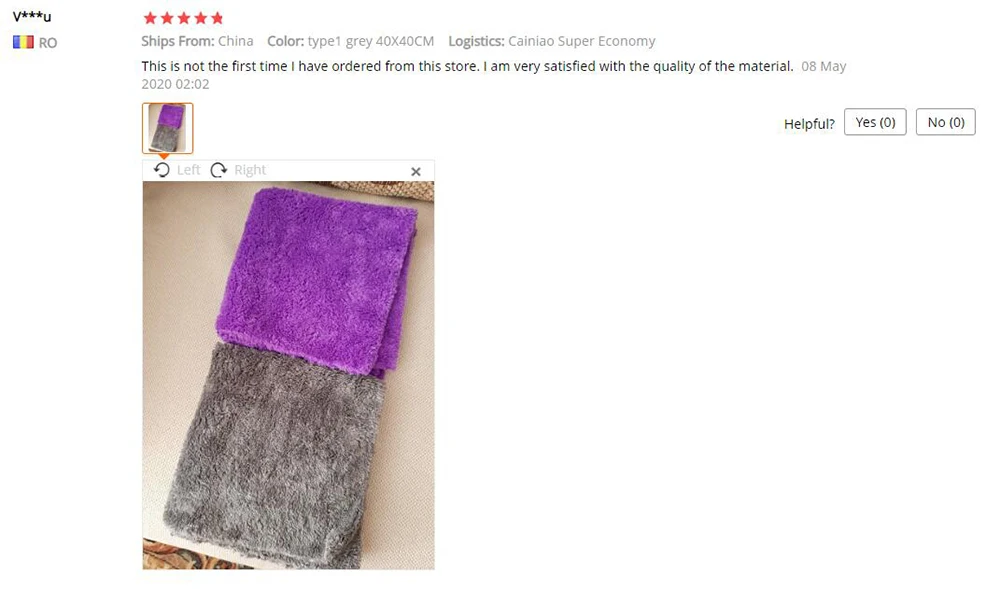Click the Color: type1 grey 40X40CM text
This screenshot has width=1000, height=589.
[350, 41]
